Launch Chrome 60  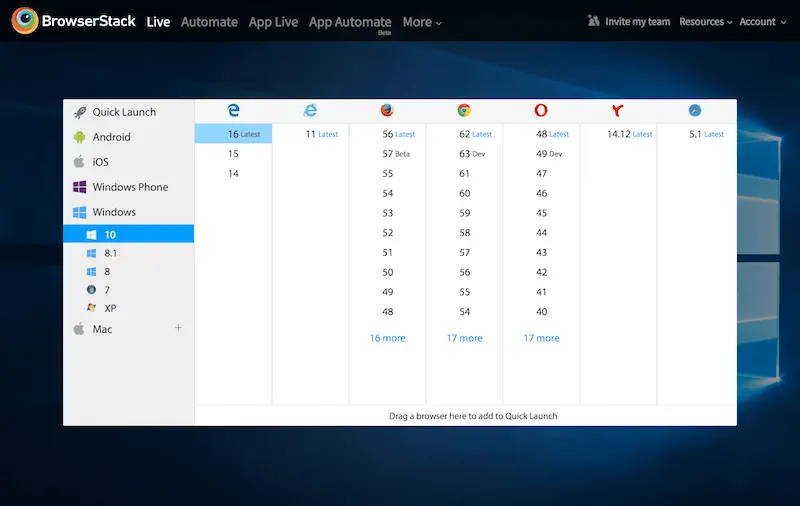coord(464,193)
